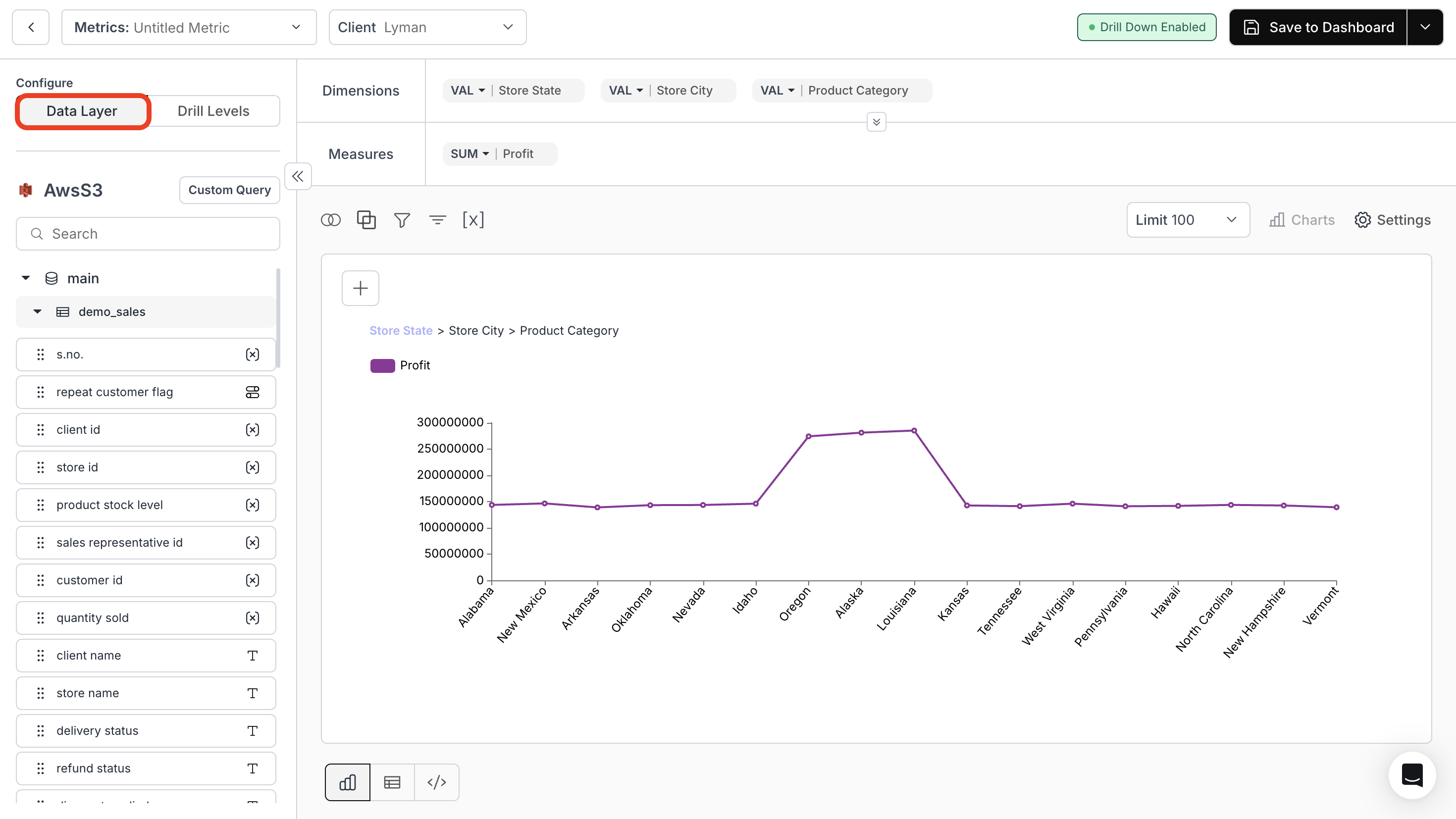Screen dimensions: 1456x819
Task: Click the duplicate squares icon above the chart
Action: coord(366,220)
